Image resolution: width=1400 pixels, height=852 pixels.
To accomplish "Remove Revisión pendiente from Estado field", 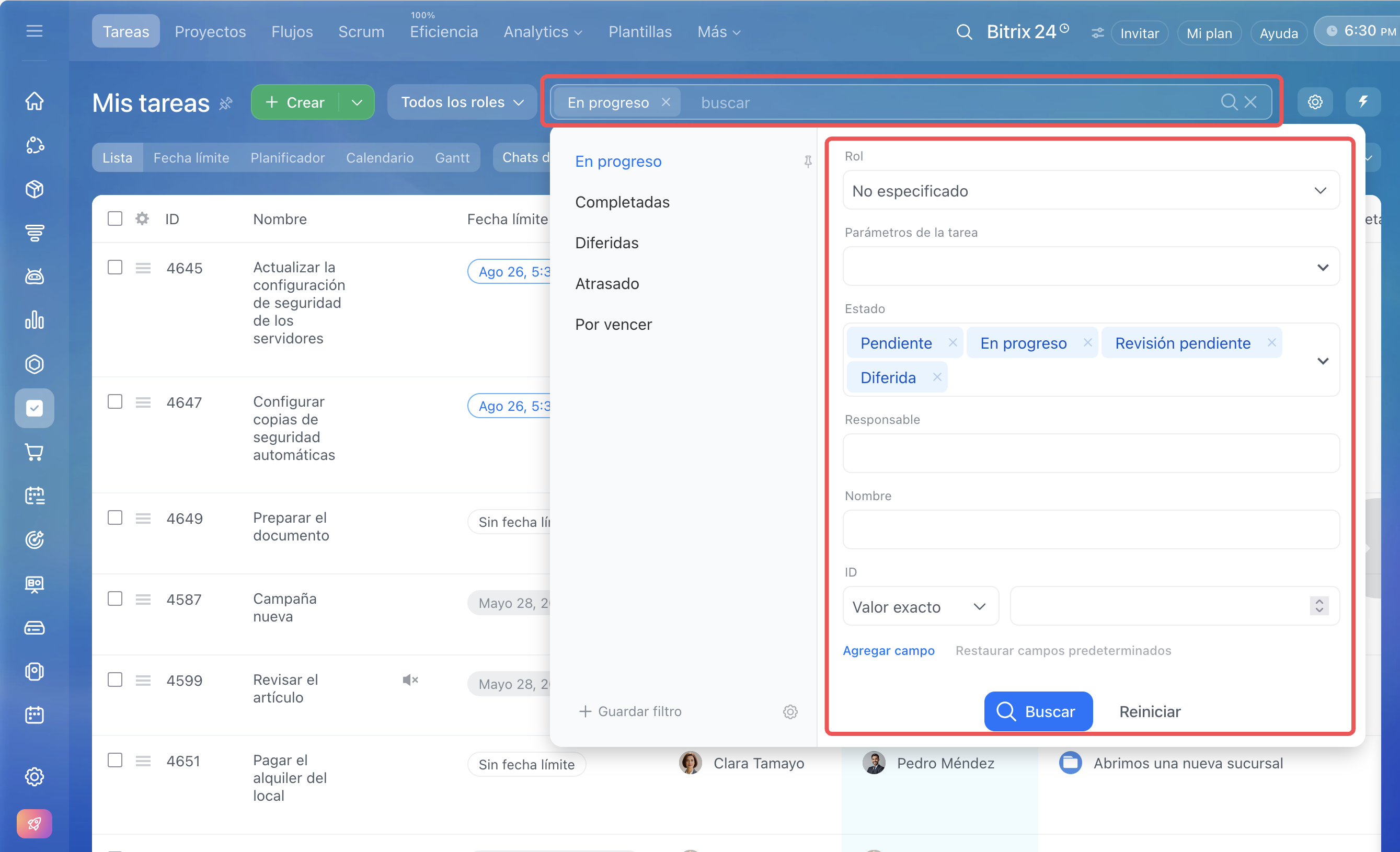I will pos(1271,342).
